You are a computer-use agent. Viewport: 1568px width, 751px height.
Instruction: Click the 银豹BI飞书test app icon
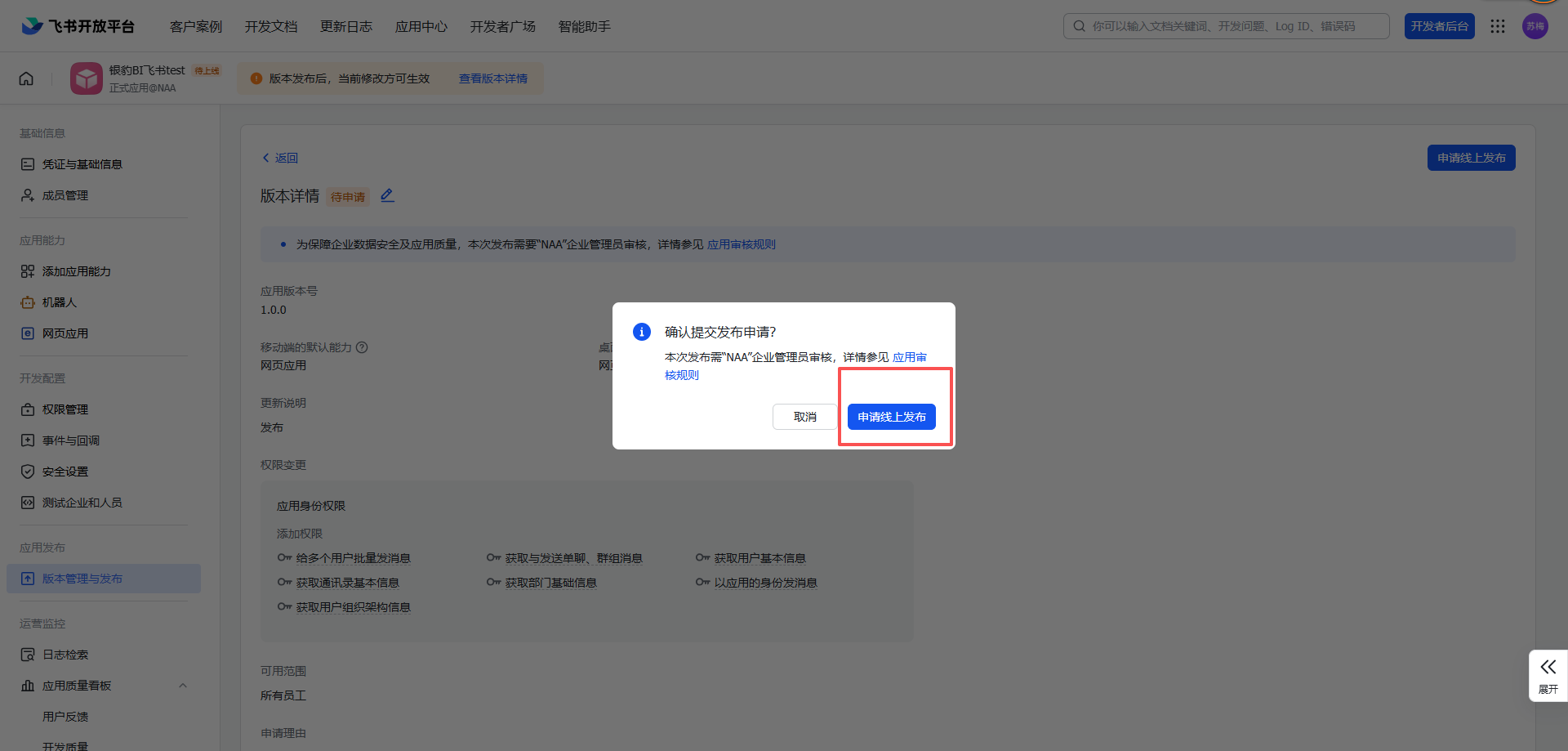[87, 78]
